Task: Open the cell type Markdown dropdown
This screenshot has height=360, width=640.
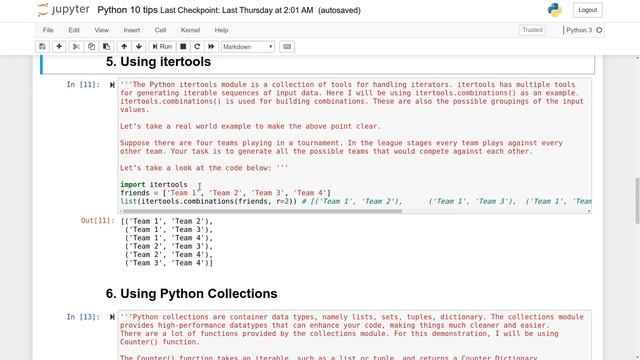Action: point(248,47)
